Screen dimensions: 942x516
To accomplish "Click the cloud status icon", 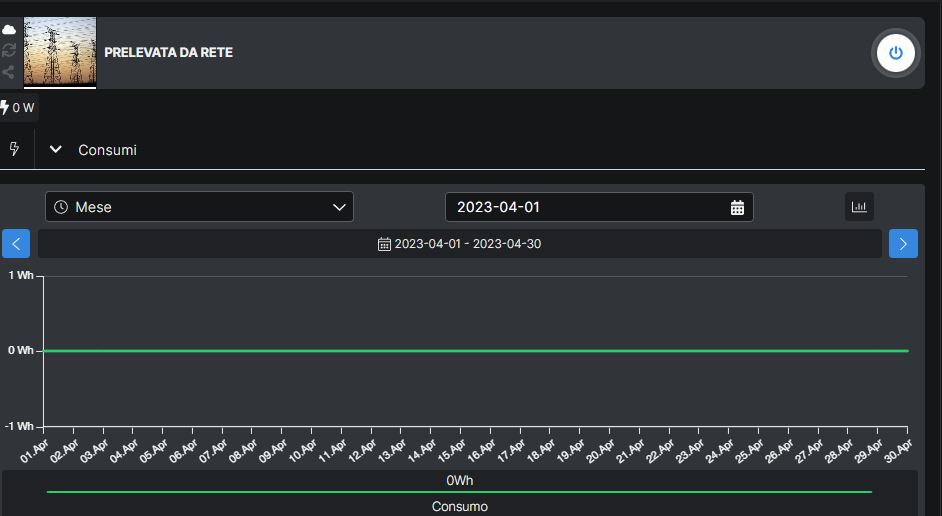I will (9, 30).
